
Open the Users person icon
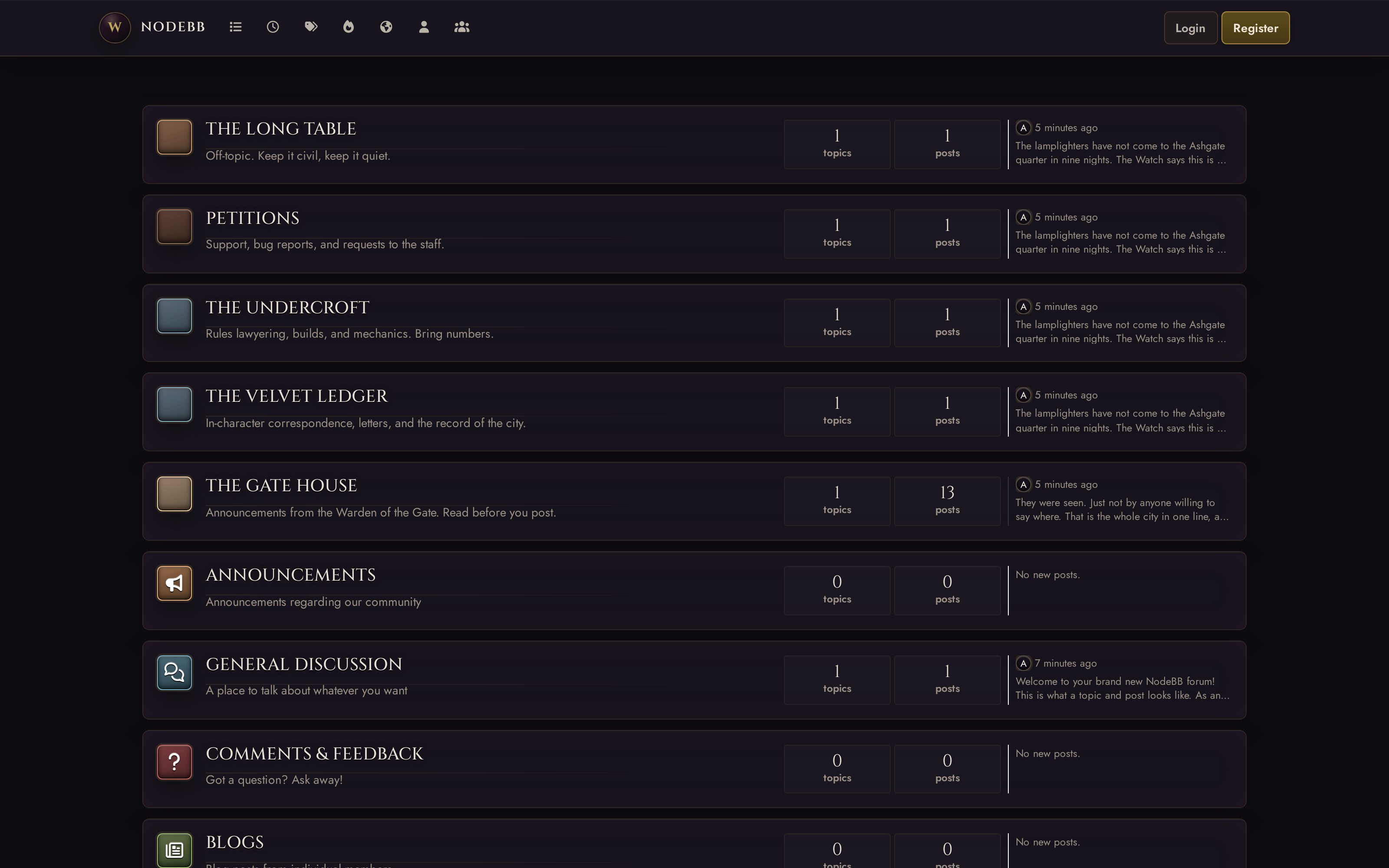424,27
